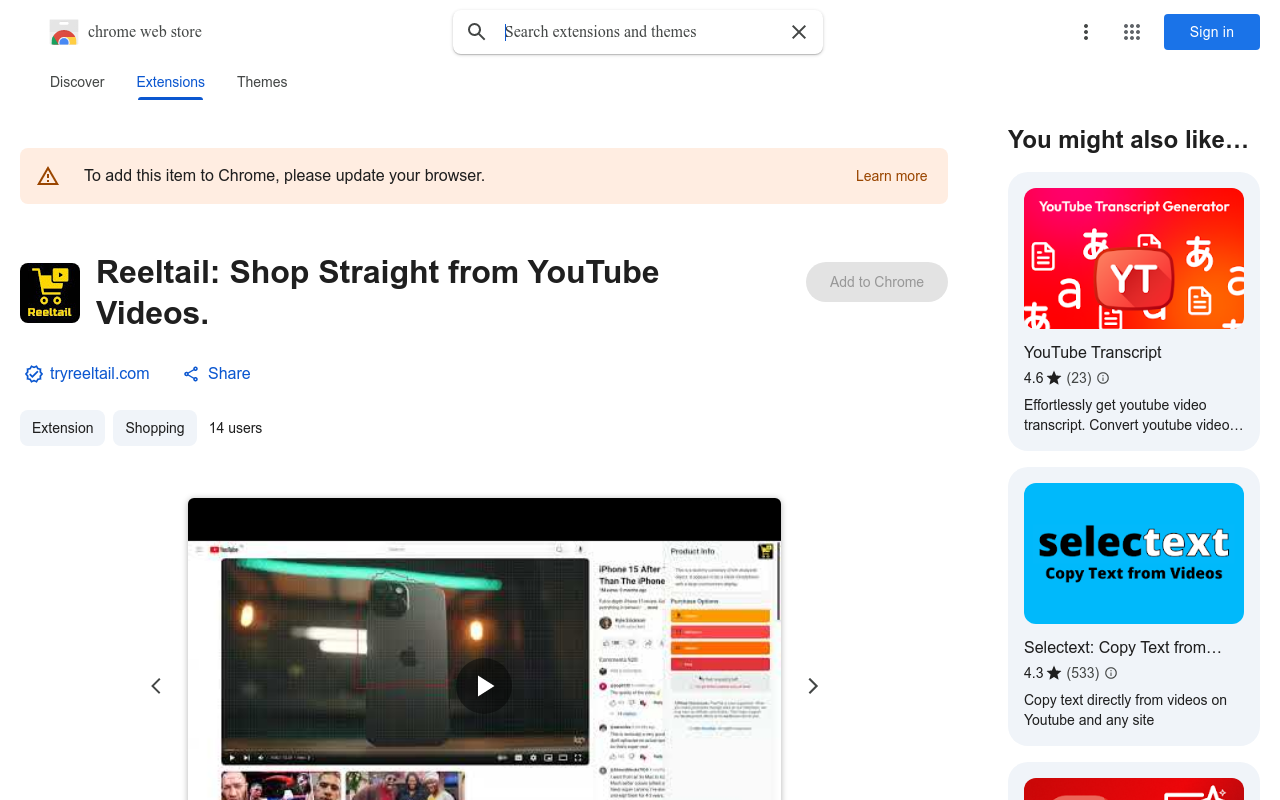Click the Sign in button
Viewport: 1280px width, 800px height.
click(1212, 32)
